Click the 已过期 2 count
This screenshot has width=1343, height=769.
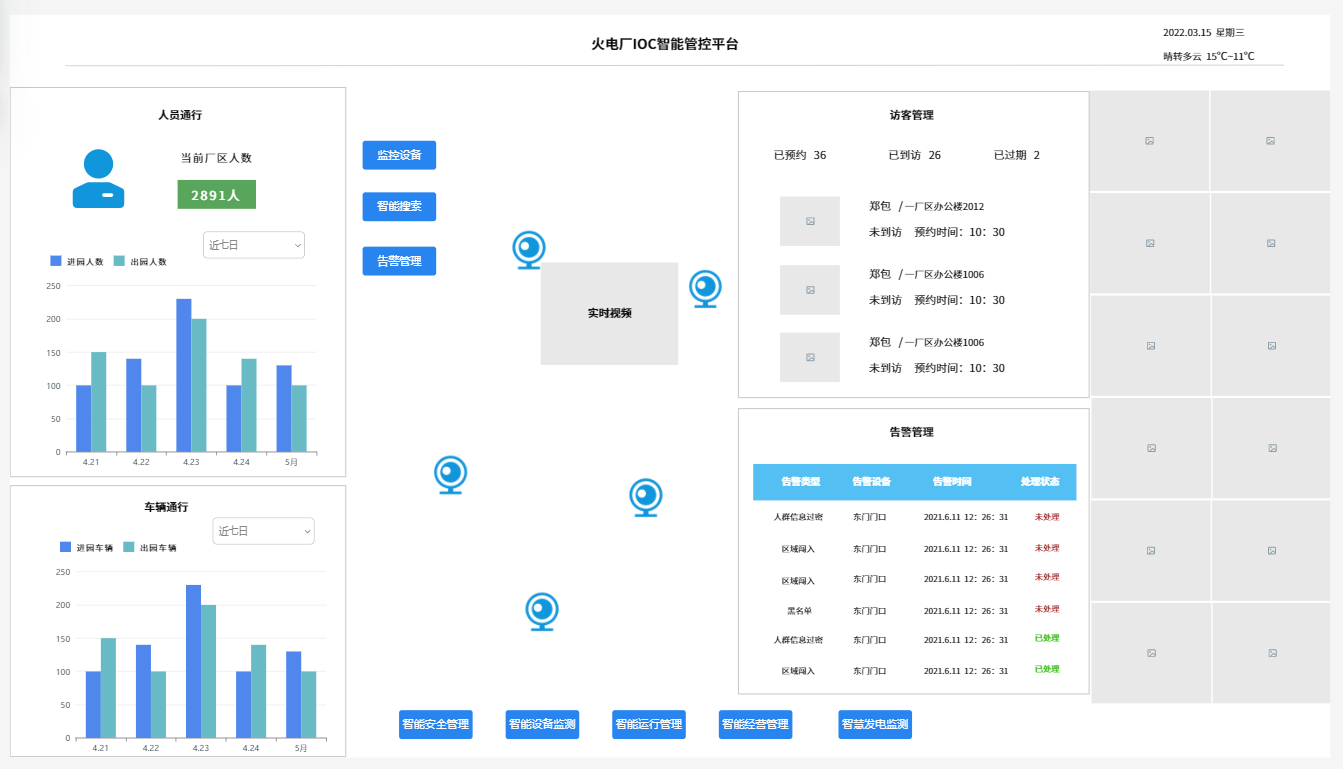[1016, 155]
